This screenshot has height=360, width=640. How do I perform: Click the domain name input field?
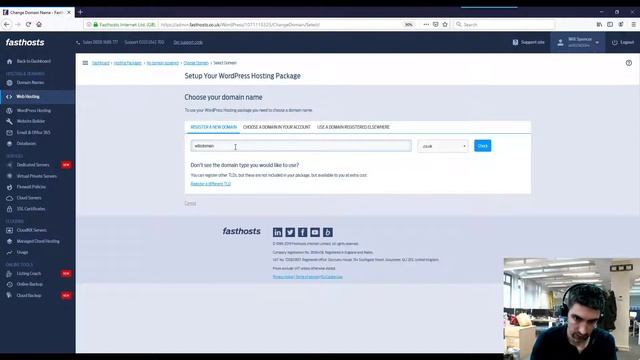pos(301,146)
